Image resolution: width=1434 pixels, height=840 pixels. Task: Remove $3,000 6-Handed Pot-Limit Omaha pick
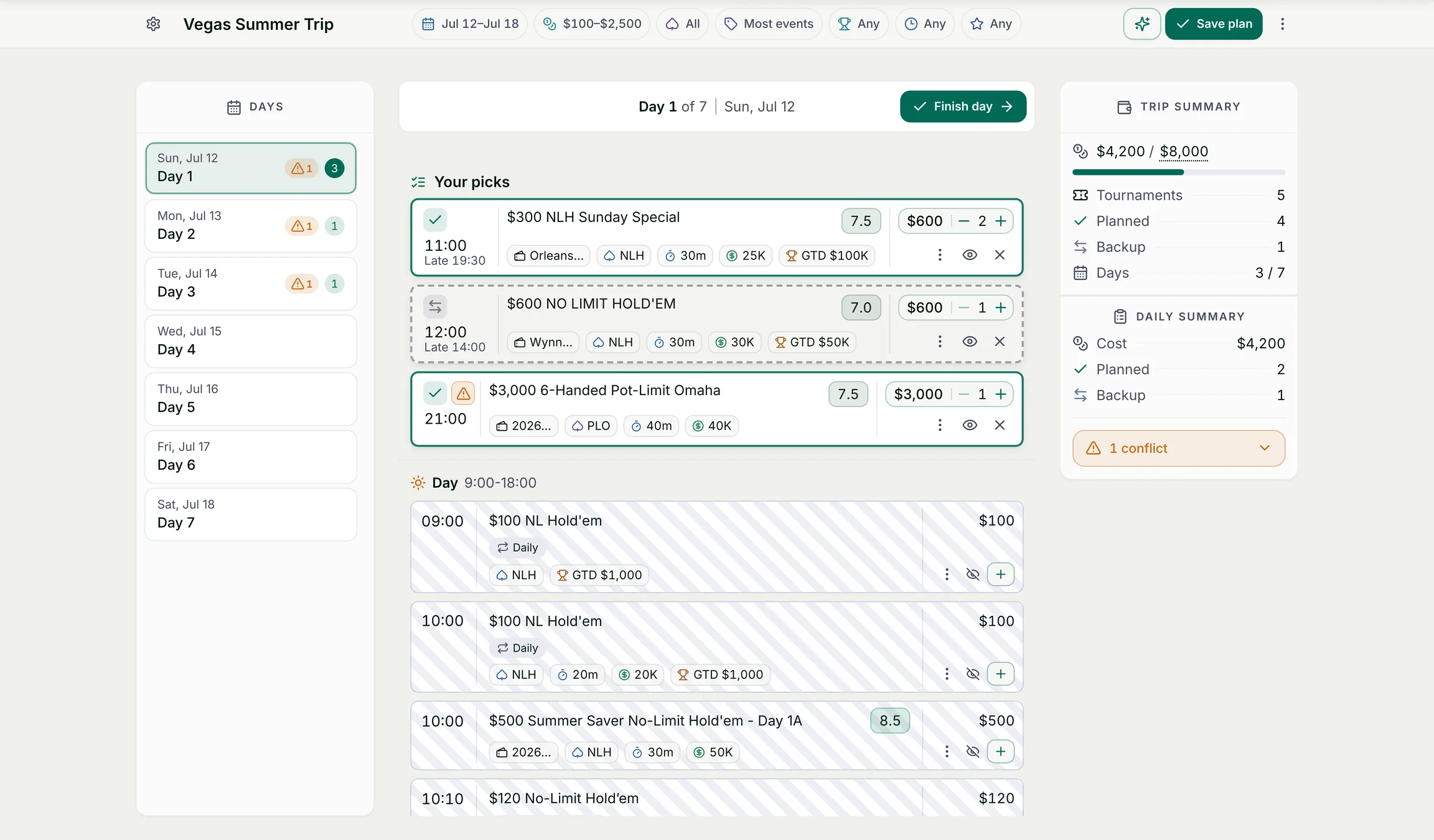click(1000, 425)
